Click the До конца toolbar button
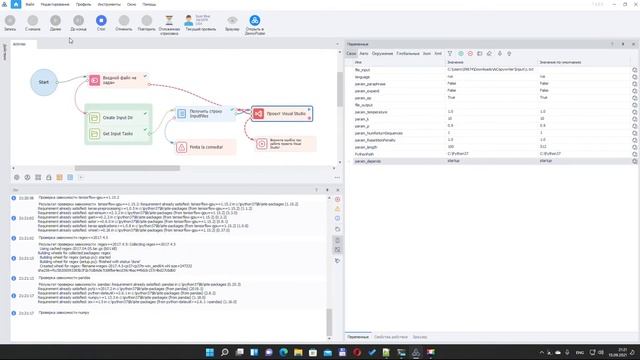Image resolution: width=640 pixels, height=360 pixels. click(x=78, y=23)
